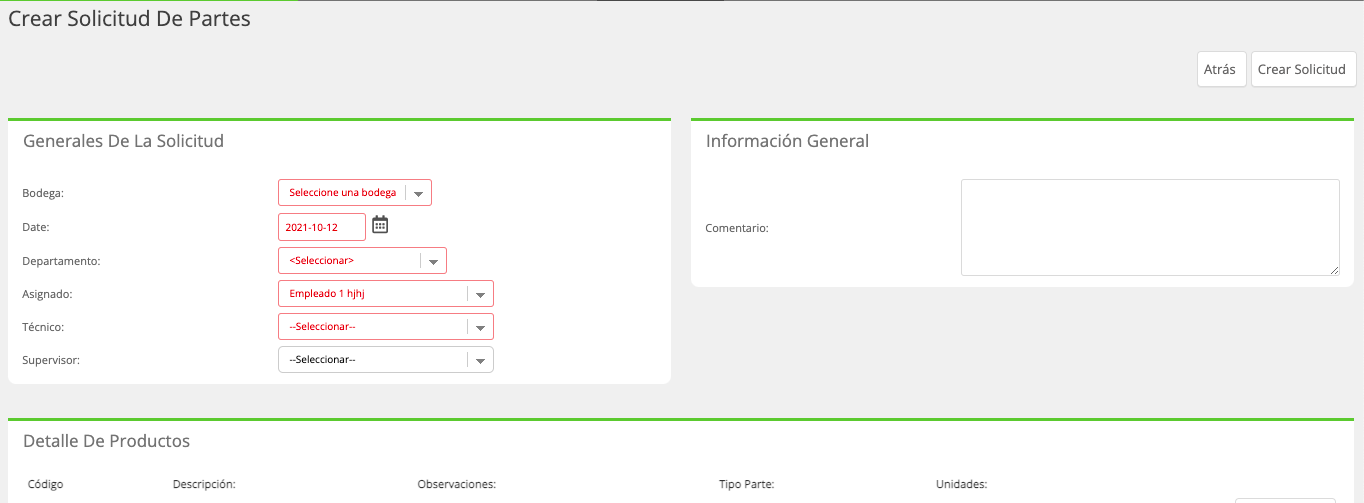Expand the Departamento dropdown
This screenshot has height=503, width=1364.
point(362,261)
